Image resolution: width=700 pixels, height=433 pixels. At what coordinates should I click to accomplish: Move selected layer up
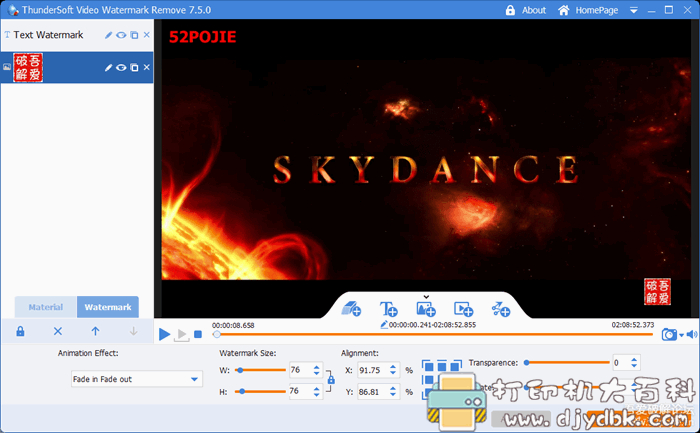95,331
